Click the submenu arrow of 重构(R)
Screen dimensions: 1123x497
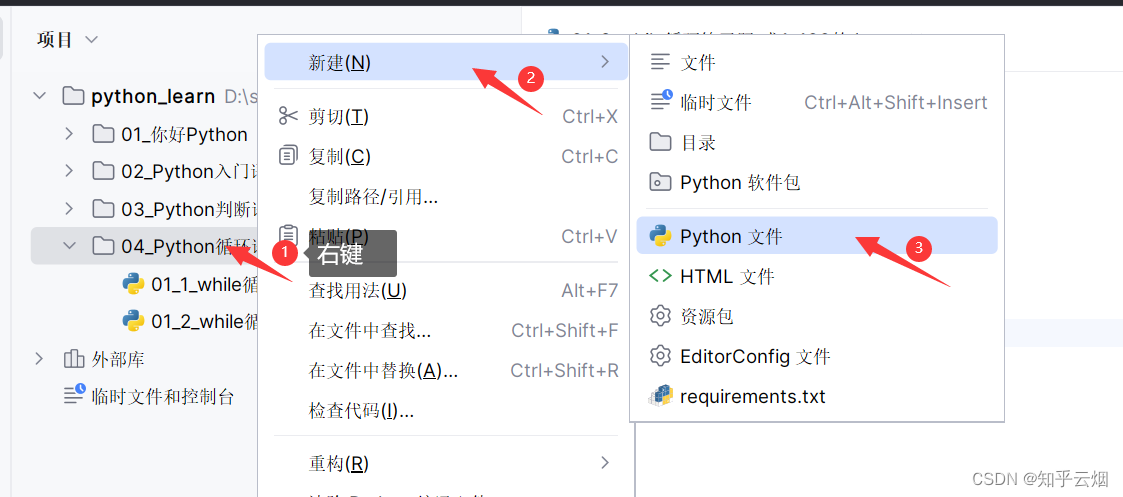(605, 463)
